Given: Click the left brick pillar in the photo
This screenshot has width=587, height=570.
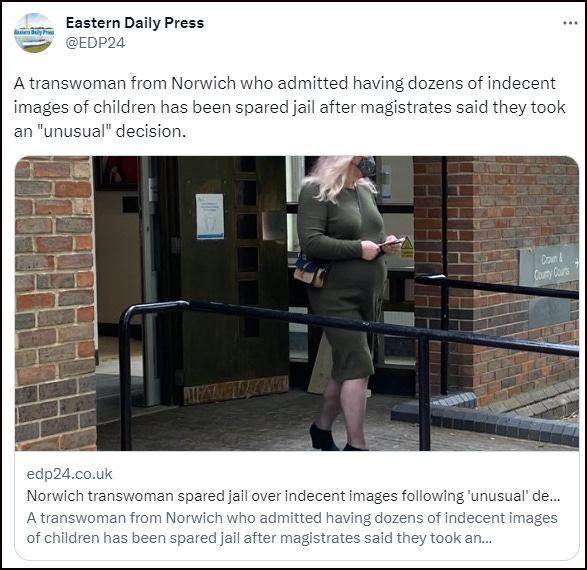Looking at the screenshot, I should click(x=54, y=303).
